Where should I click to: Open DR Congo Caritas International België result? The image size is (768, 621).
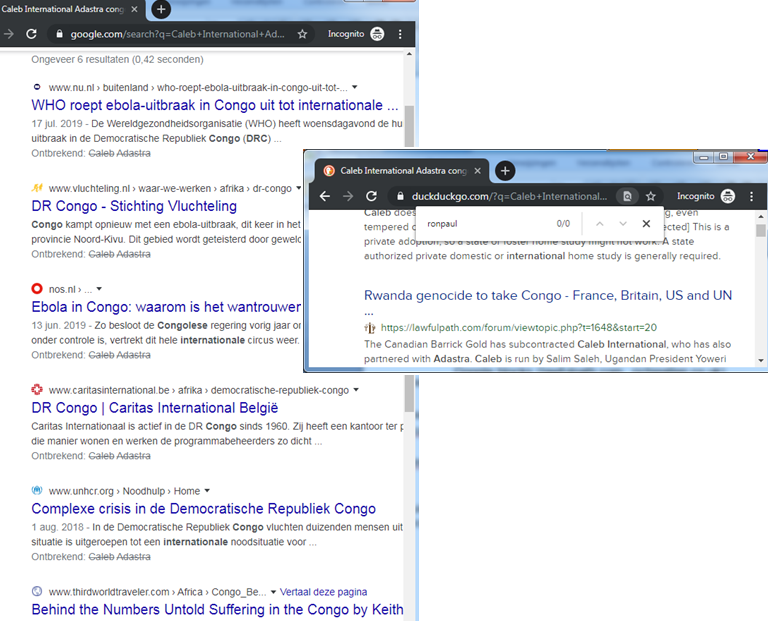(155, 408)
